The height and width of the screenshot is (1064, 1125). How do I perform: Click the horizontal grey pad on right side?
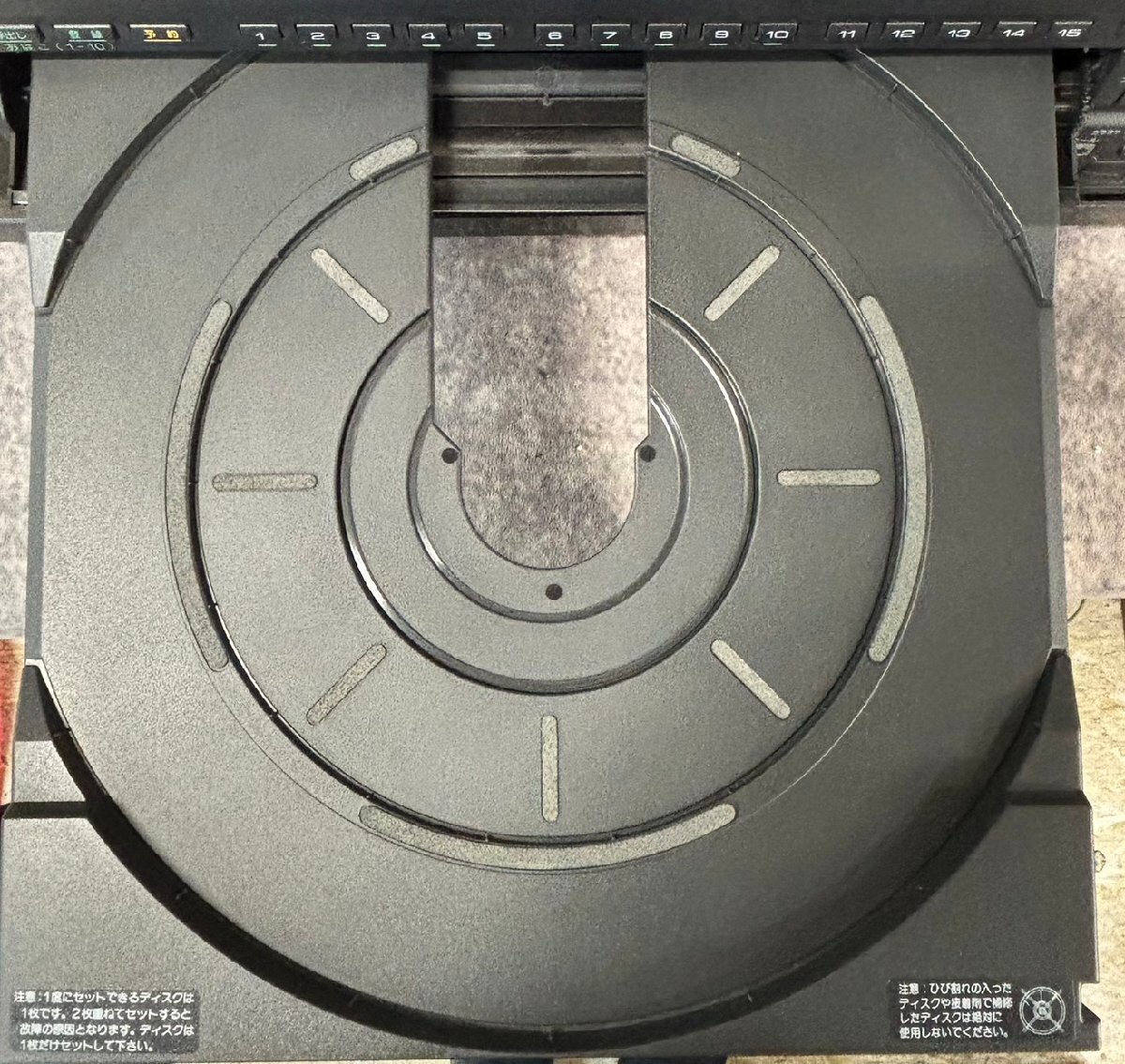click(x=829, y=477)
